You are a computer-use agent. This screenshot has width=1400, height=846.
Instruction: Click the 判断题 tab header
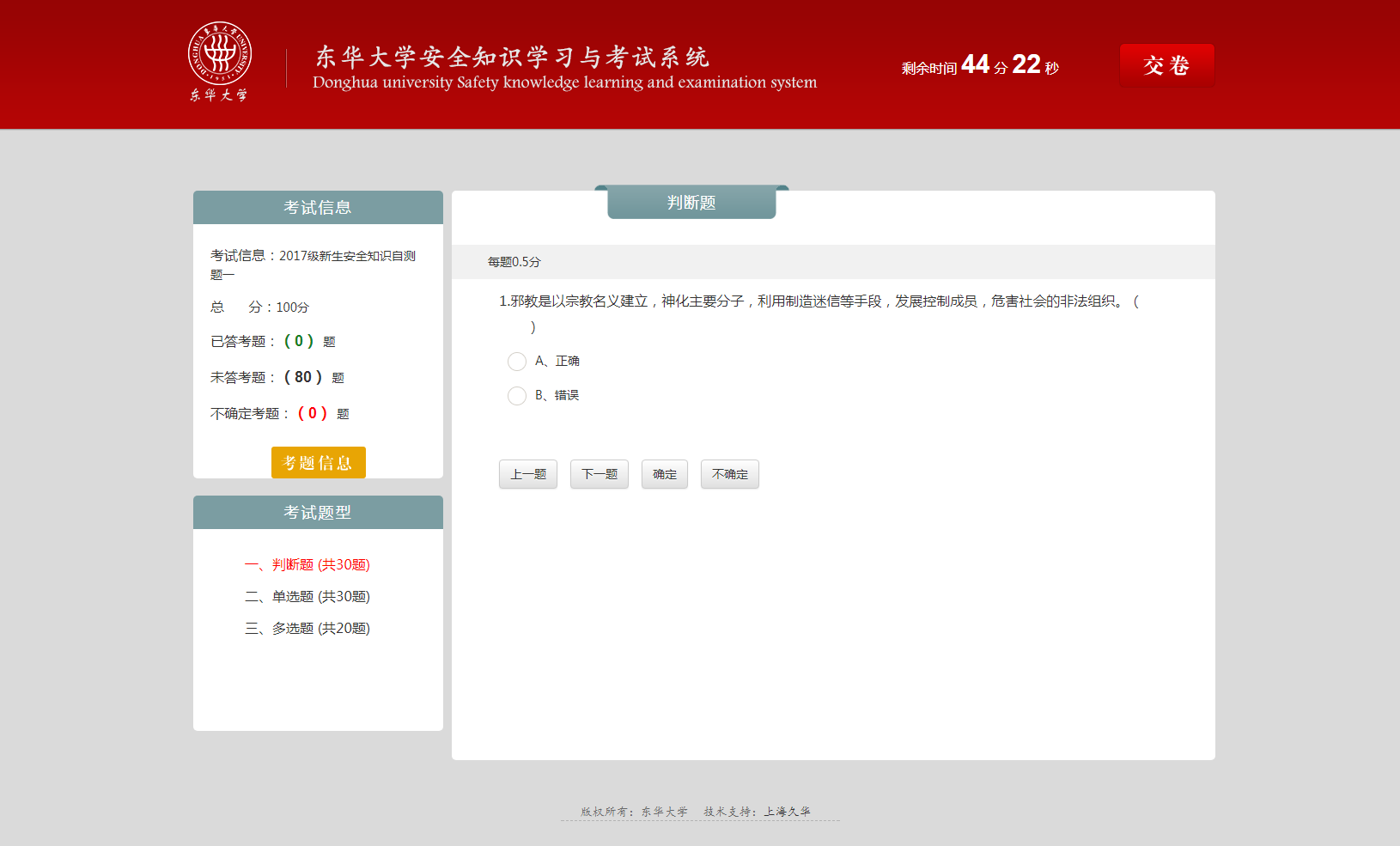[x=691, y=203]
